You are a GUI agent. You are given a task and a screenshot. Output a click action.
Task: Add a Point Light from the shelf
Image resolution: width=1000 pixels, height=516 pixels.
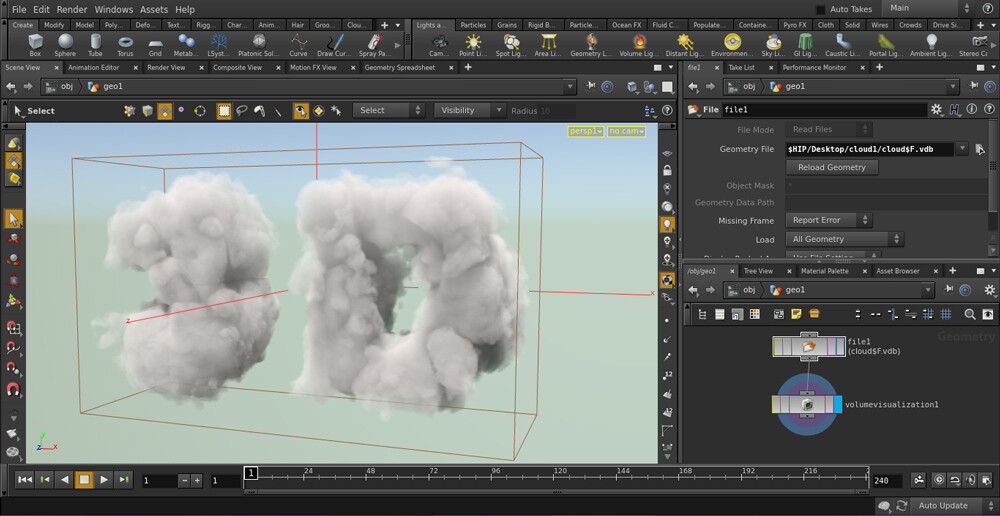[473, 44]
